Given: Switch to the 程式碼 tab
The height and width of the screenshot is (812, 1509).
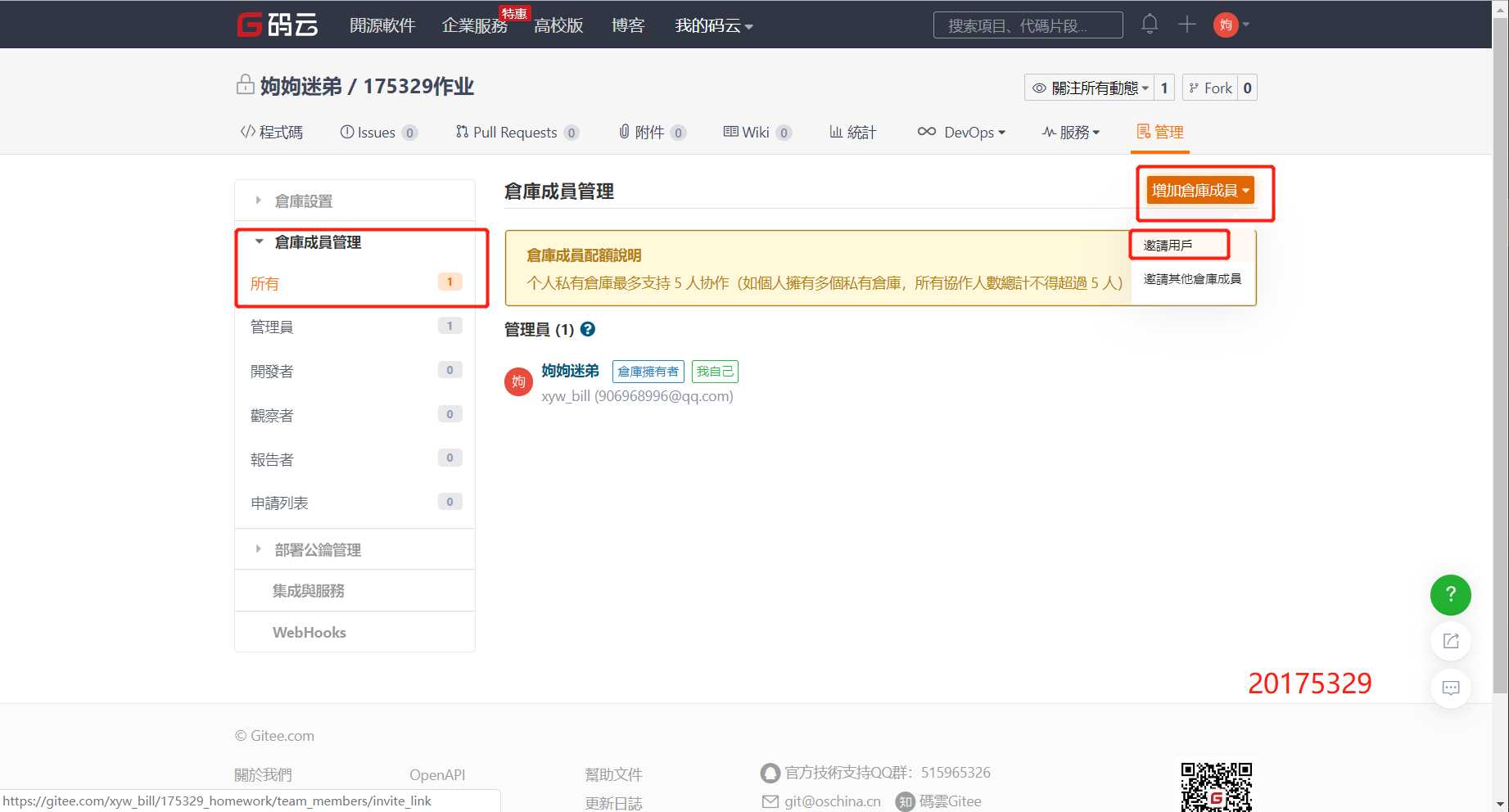Looking at the screenshot, I should (x=271, y=132).
